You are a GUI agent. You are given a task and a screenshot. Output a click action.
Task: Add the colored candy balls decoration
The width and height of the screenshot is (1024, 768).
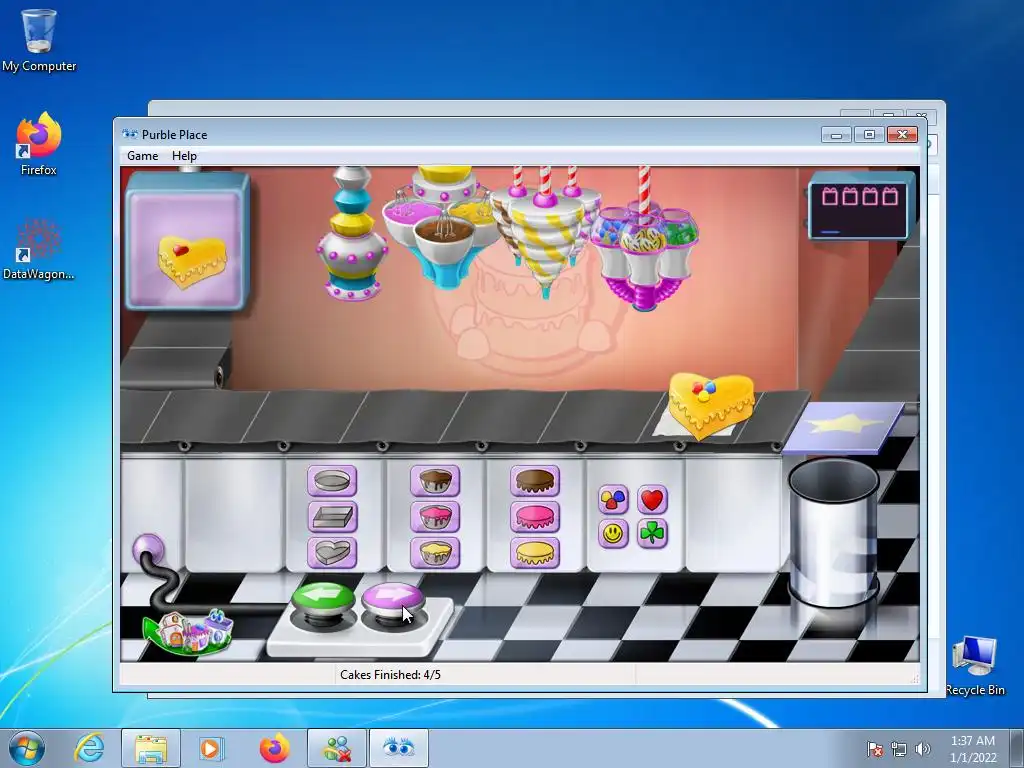click(613, 500)
